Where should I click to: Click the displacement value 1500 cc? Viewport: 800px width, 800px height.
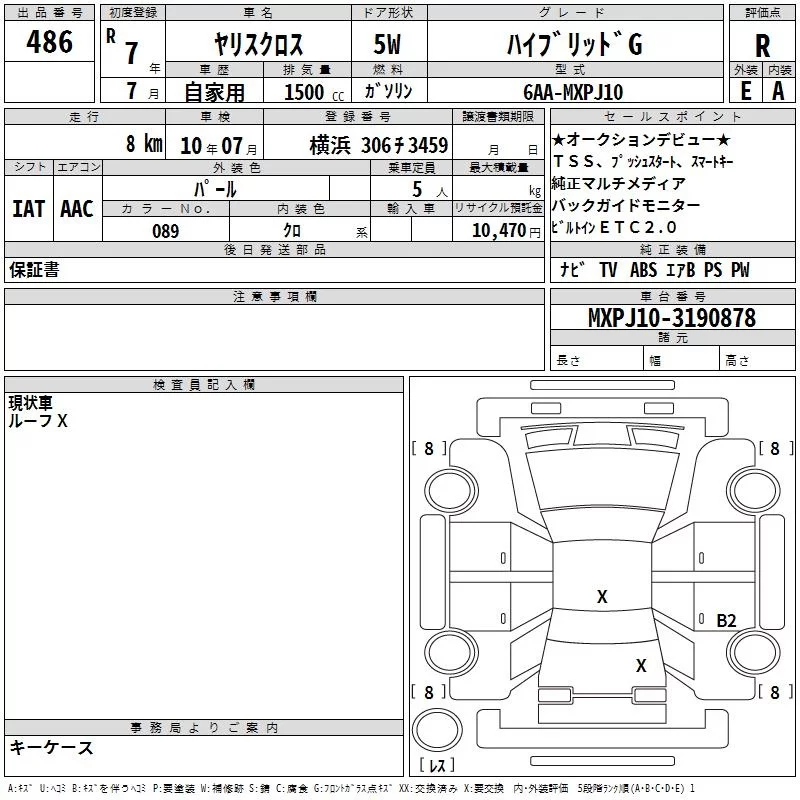coord(314,92)
